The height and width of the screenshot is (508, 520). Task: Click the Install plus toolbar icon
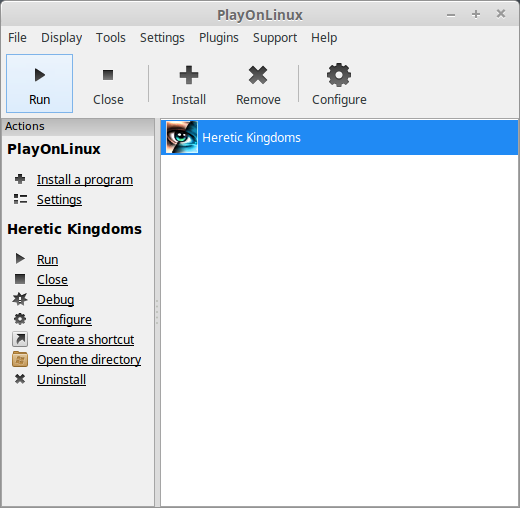pos(189,75)
